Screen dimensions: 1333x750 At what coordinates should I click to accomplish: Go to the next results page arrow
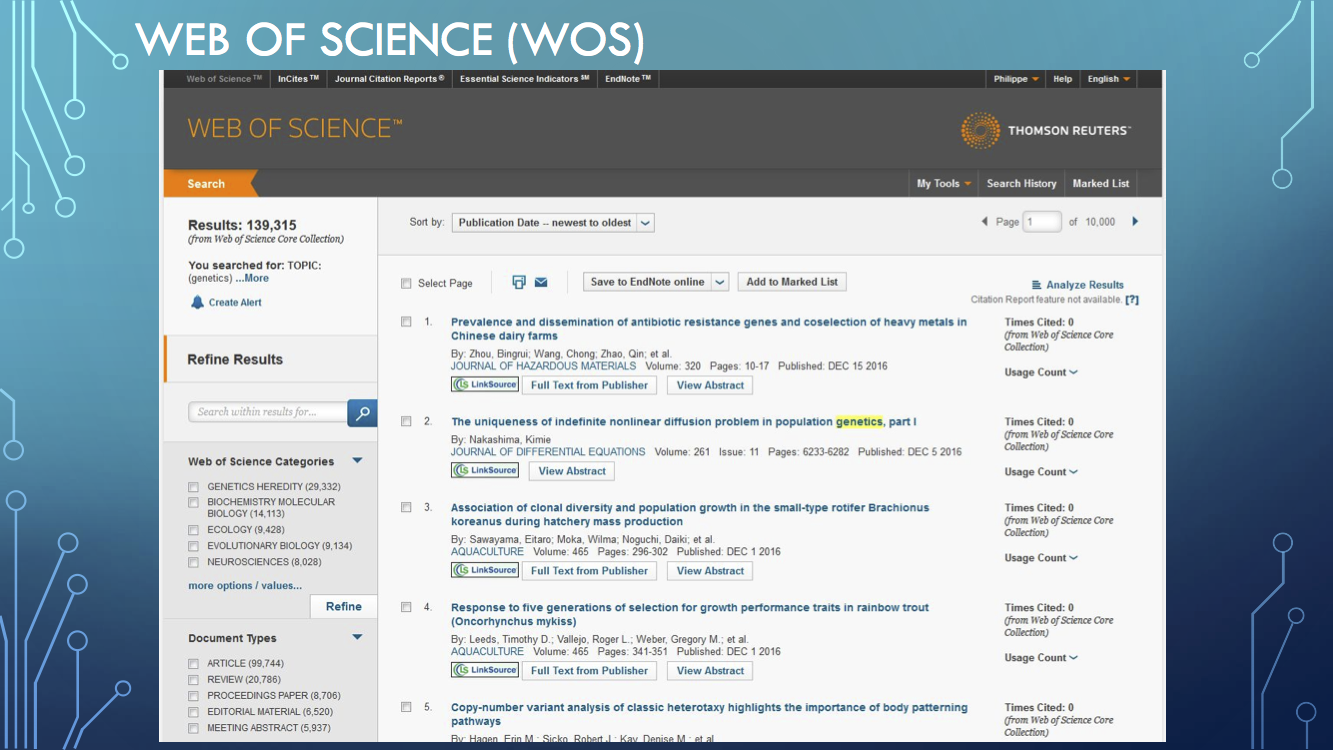click(1135, 222)
